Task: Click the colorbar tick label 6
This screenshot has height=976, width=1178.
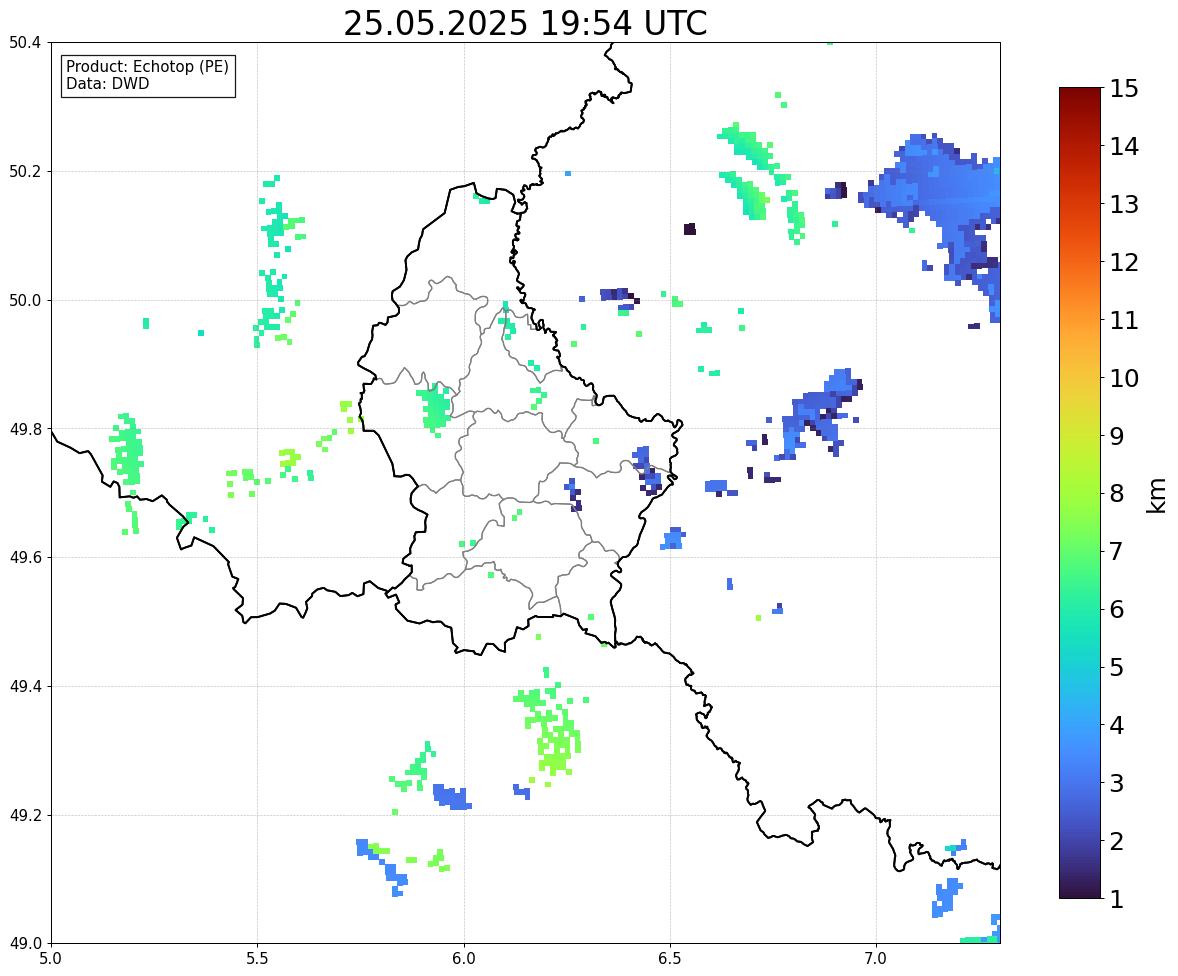Action: click(1117, 609)
